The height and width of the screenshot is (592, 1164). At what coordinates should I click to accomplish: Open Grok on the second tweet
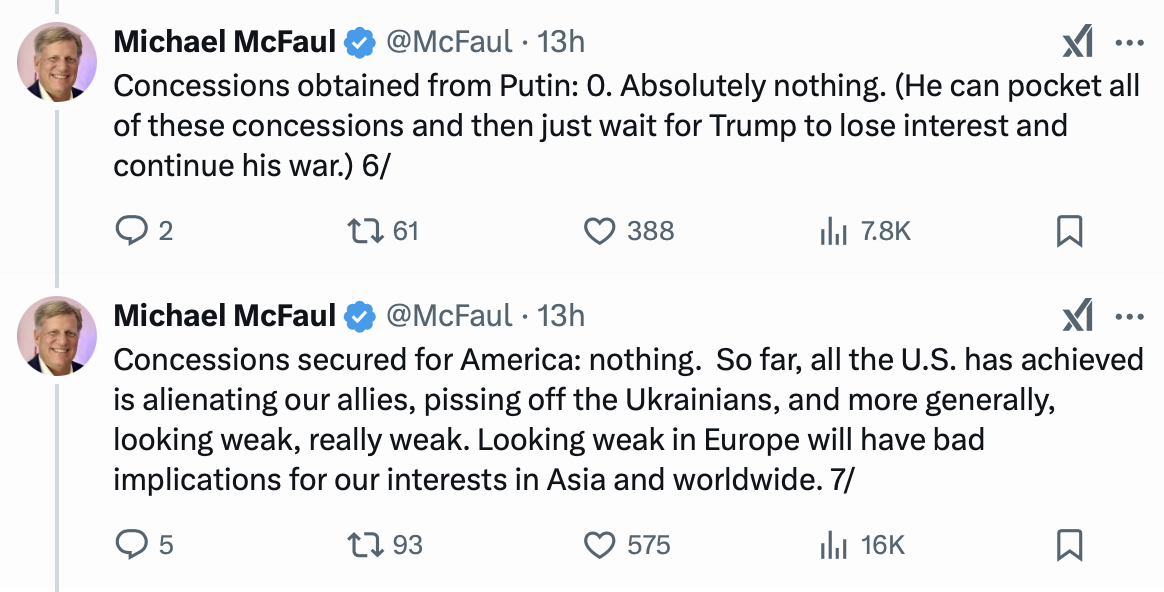click(x=1077, y=317)
